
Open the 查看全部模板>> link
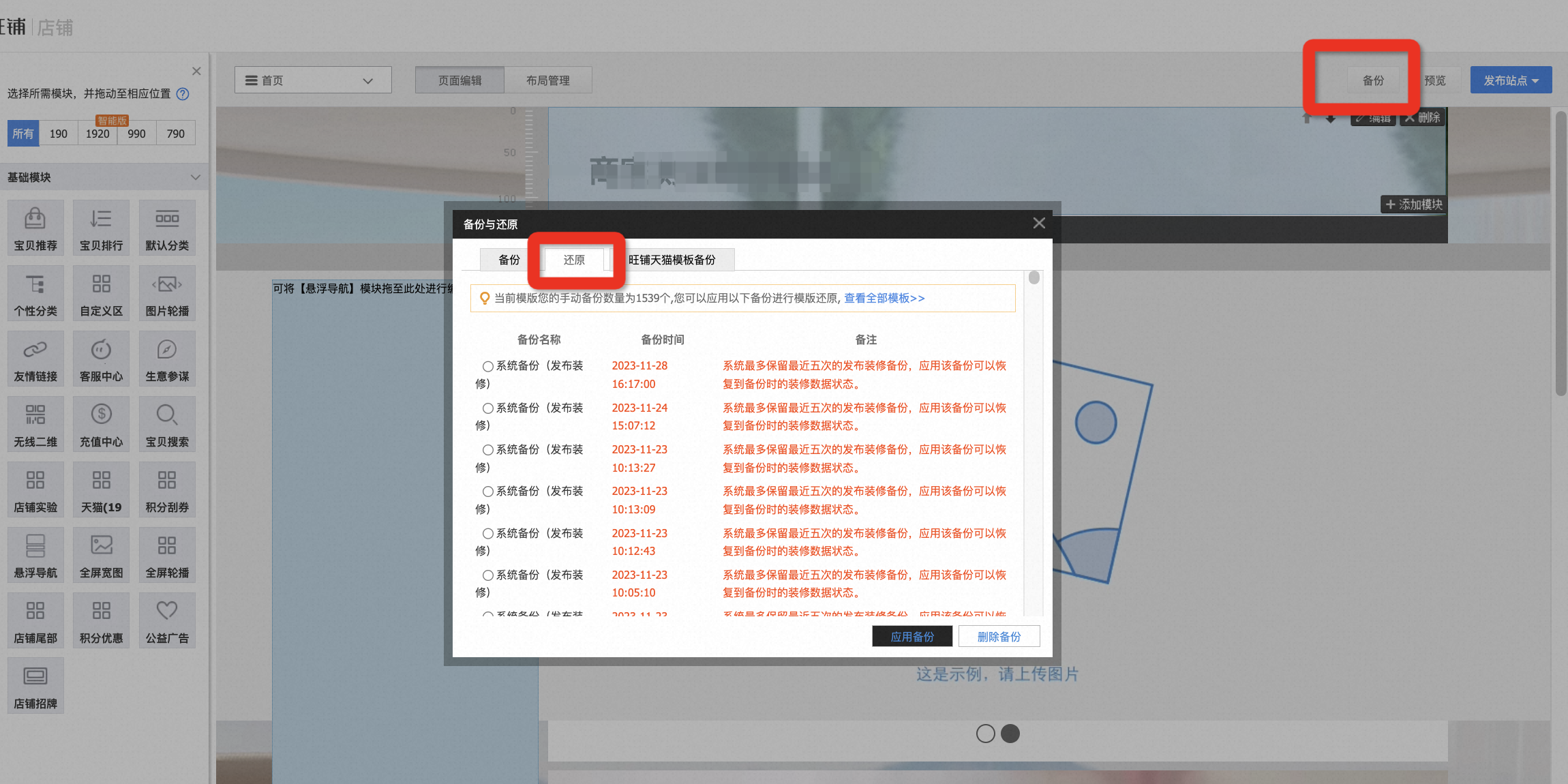click(884, 298)
